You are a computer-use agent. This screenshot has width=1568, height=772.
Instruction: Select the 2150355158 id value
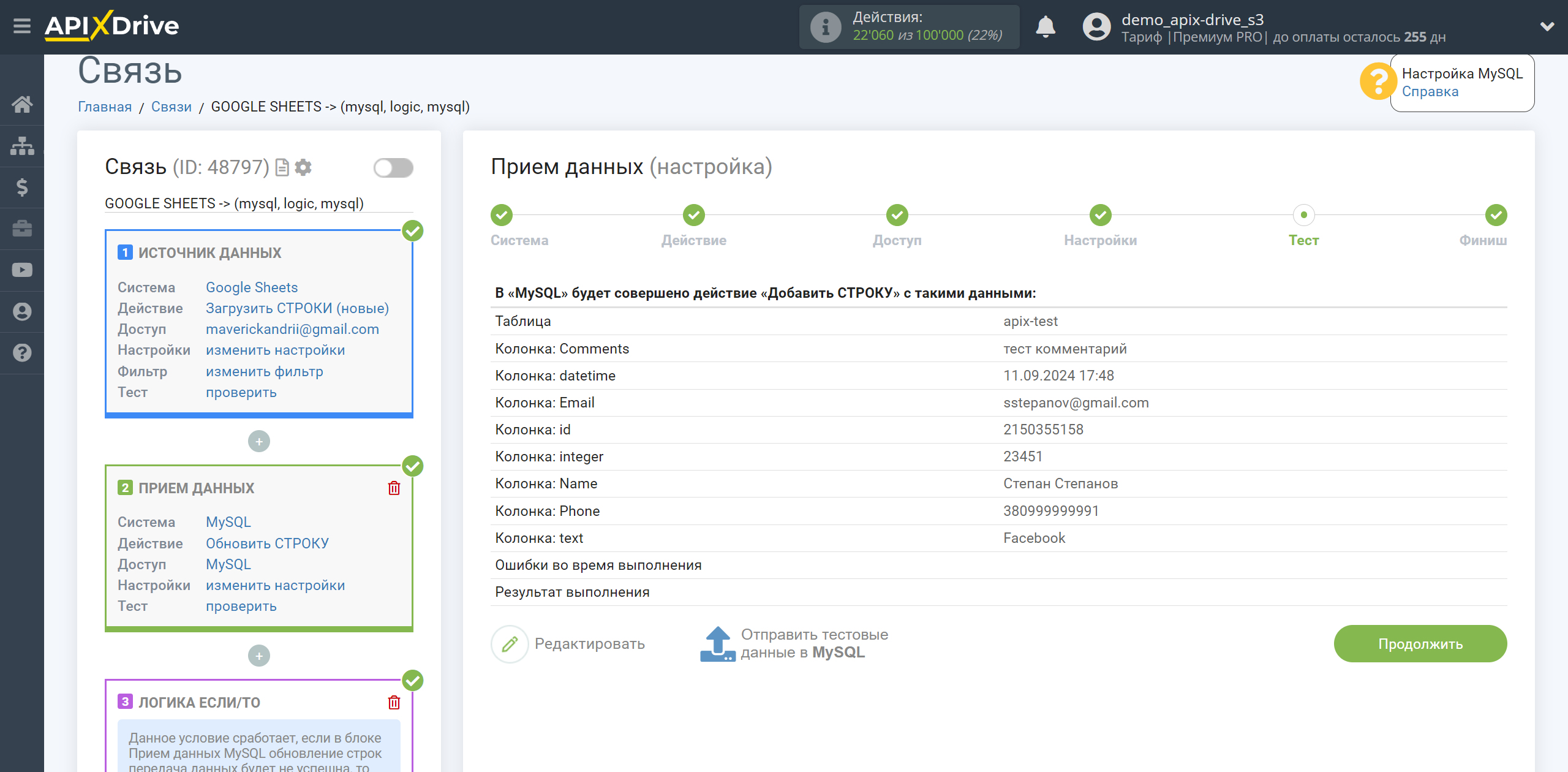click(x=1043, y=430)
